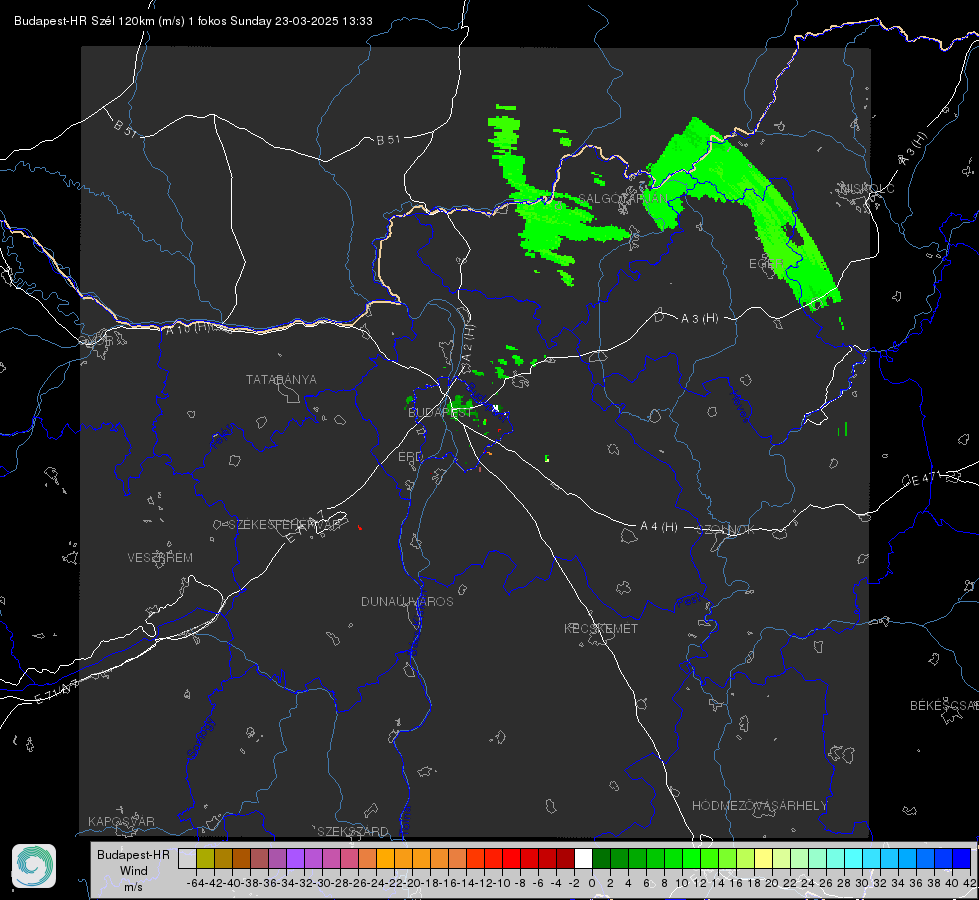Click the SZEKESFEHERVAR city label
The width and height of the screenshot is (979, 900).
point(287,525)
